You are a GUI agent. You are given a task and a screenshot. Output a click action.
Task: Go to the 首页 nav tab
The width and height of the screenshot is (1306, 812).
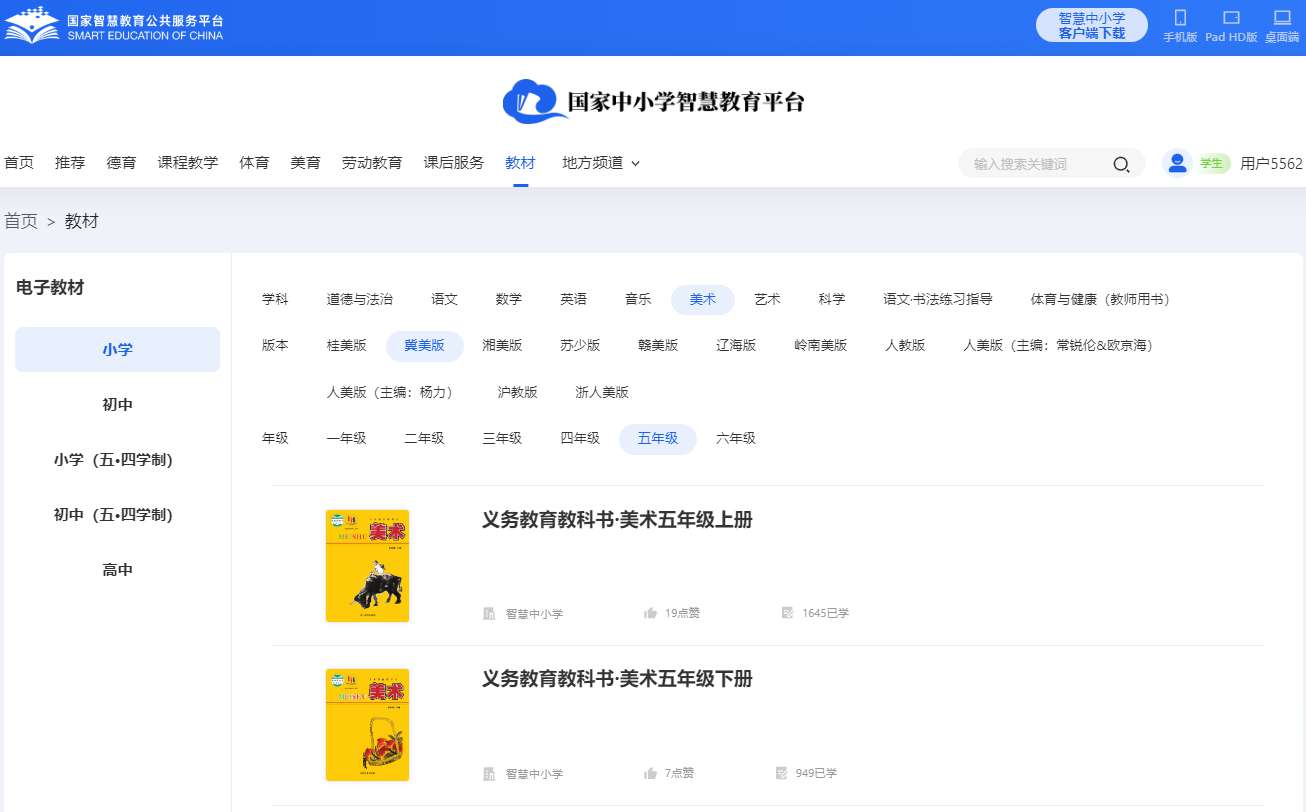point(19,163)
